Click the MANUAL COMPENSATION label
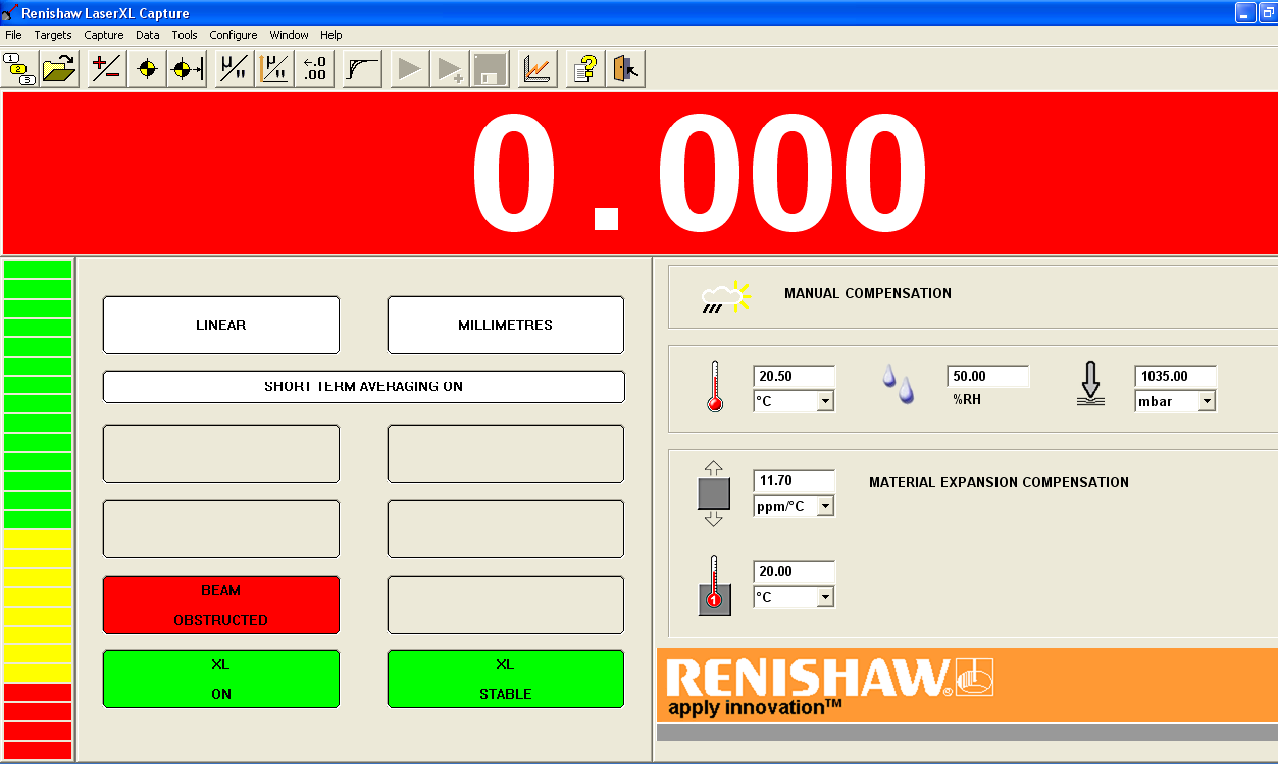This screenshot has width=1278, height=764. [x=868, y=293]
